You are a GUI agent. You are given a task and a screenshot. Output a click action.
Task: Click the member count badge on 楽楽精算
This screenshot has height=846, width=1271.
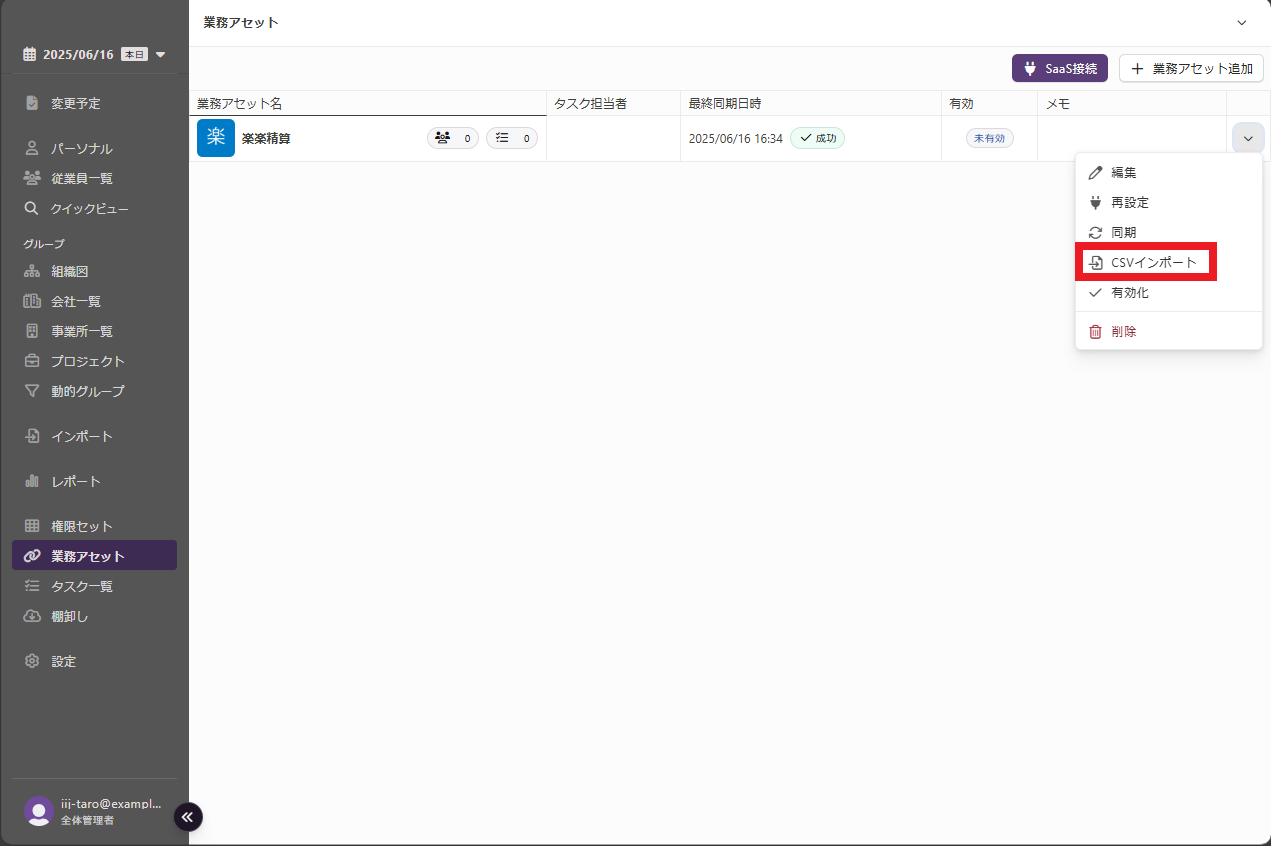(x=453, y=138)
